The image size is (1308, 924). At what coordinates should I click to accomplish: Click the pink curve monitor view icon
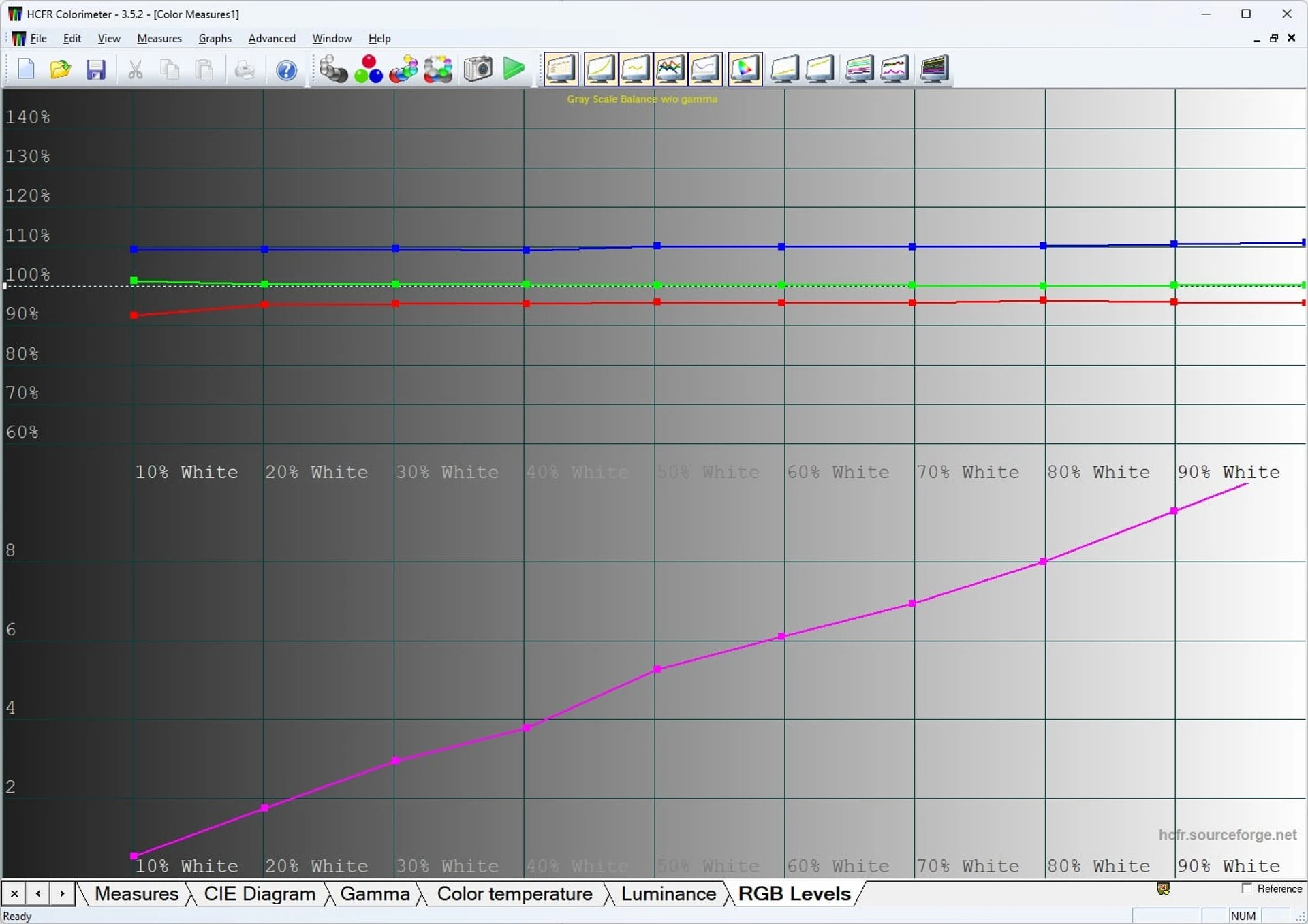click(894, 69)
